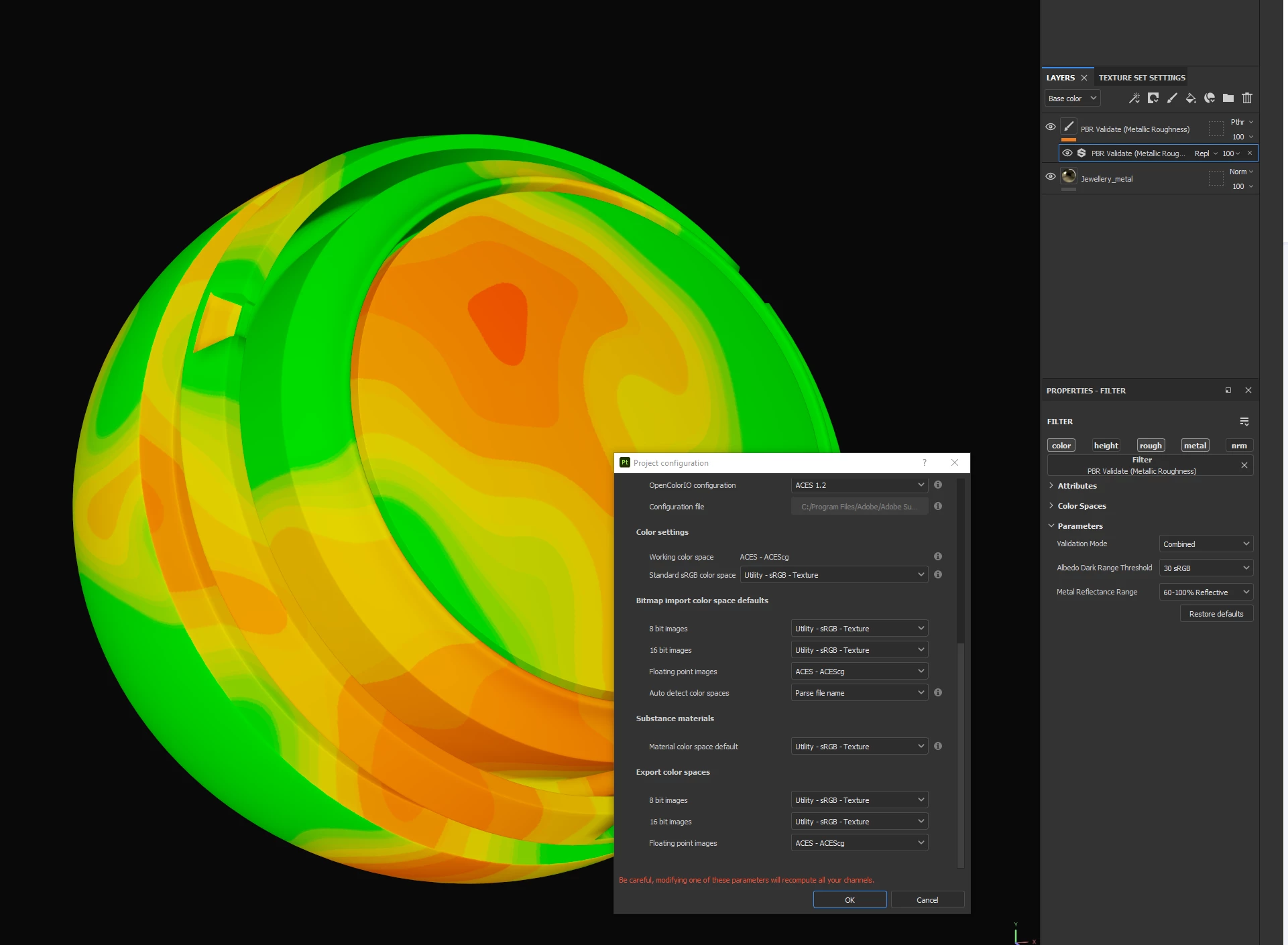
Task: Open the OpenColorIO configuration ACES 1.2 dropdown
Action: 859,485
